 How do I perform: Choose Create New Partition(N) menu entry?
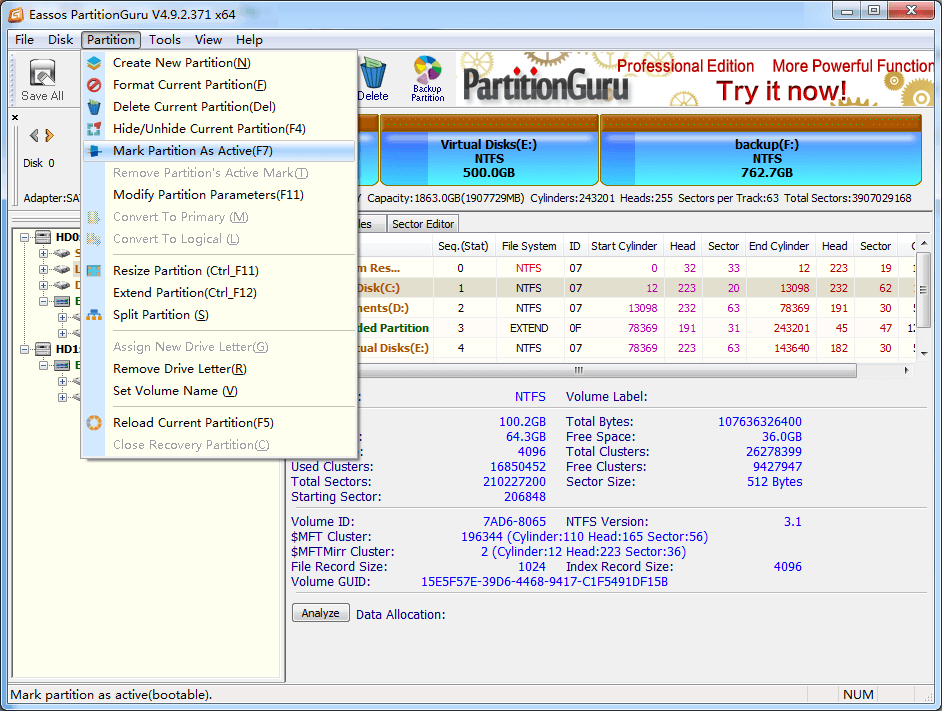click(219, 63)
